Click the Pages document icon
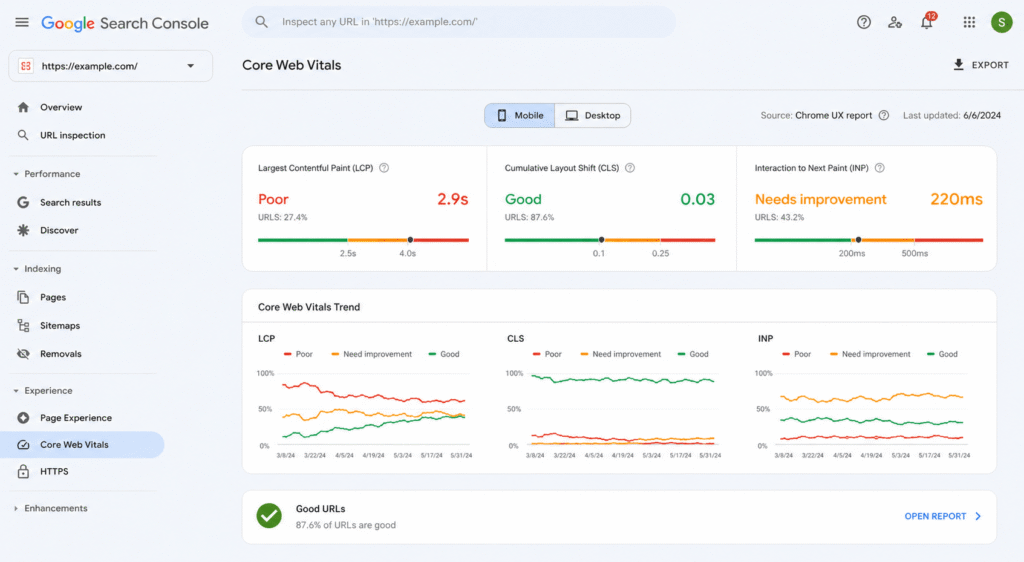This screenshot has width=1024, height=562. click(24, 297)
